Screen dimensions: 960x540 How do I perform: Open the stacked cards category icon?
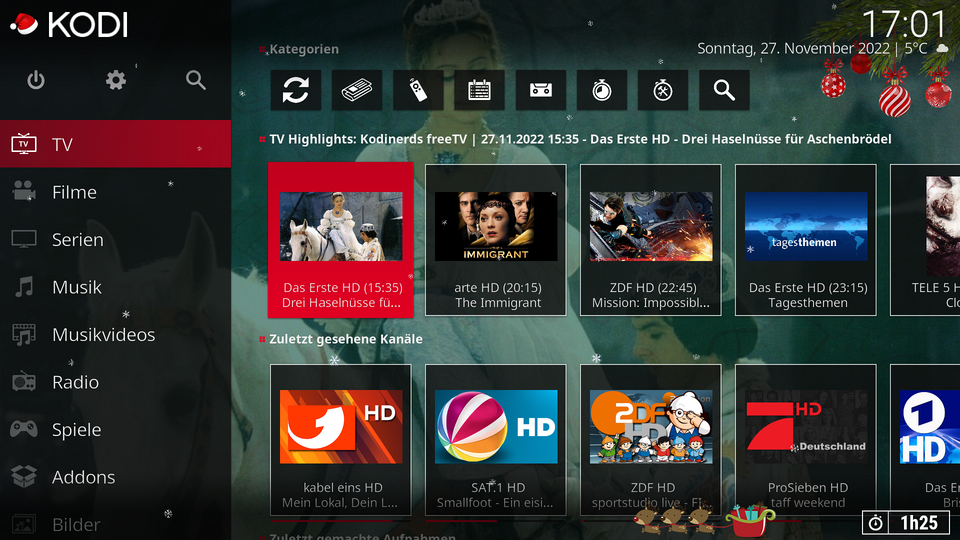[357, 90]
